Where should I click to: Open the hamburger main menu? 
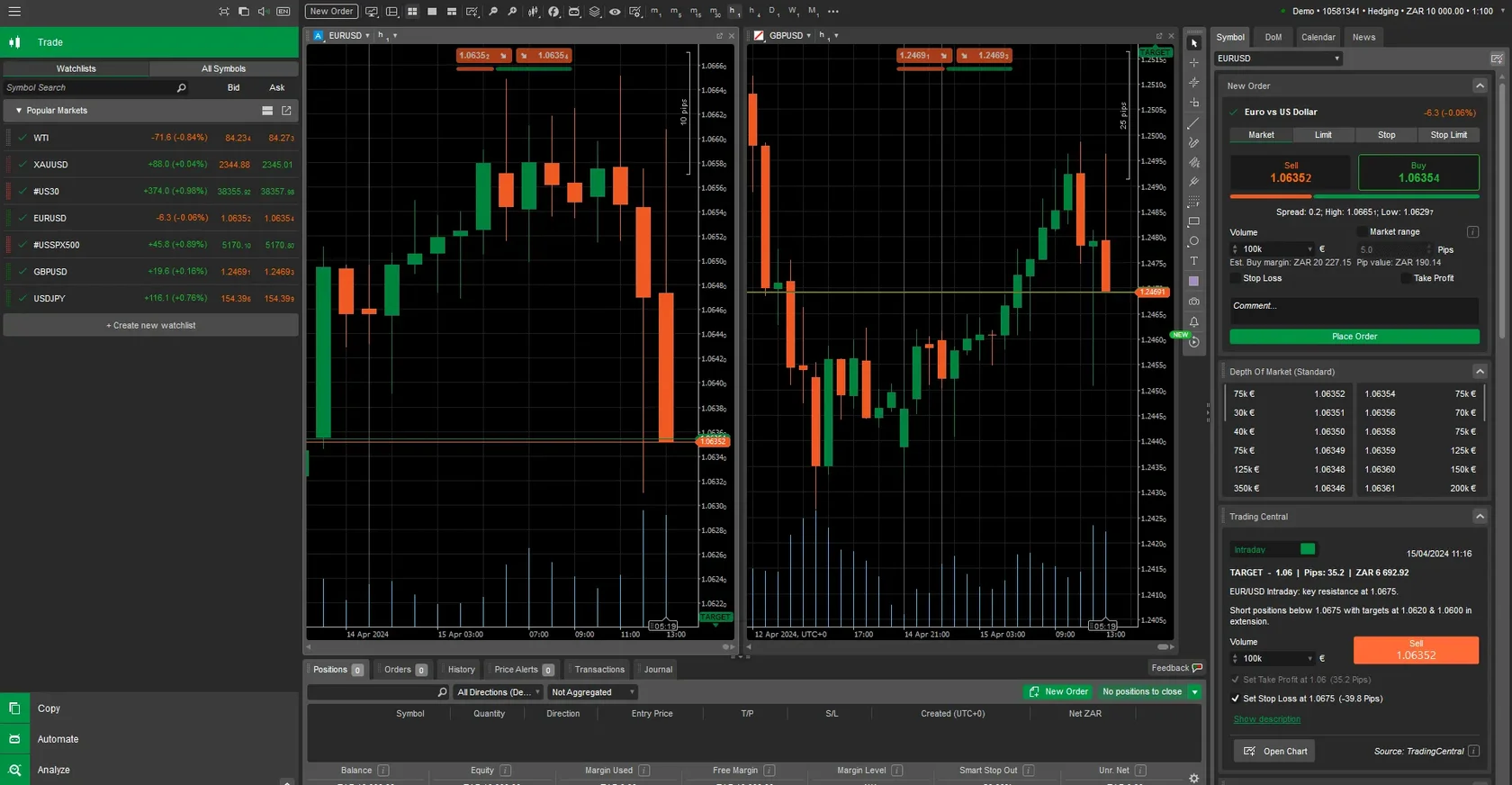click(14, 12)
